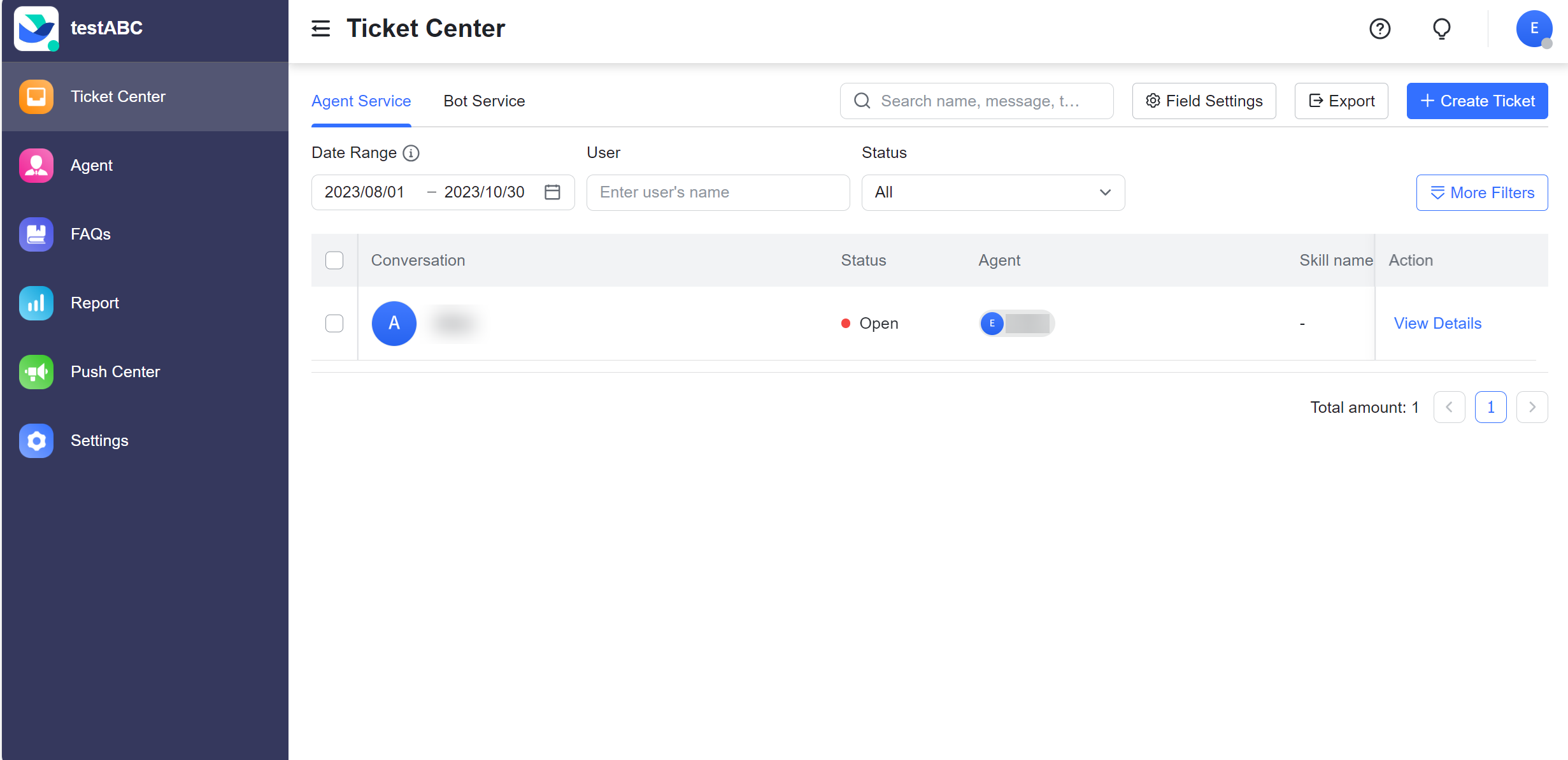1568x760 pixels.
Task: Click the lightbulb notification icon
Action: tap(1441, 29)
